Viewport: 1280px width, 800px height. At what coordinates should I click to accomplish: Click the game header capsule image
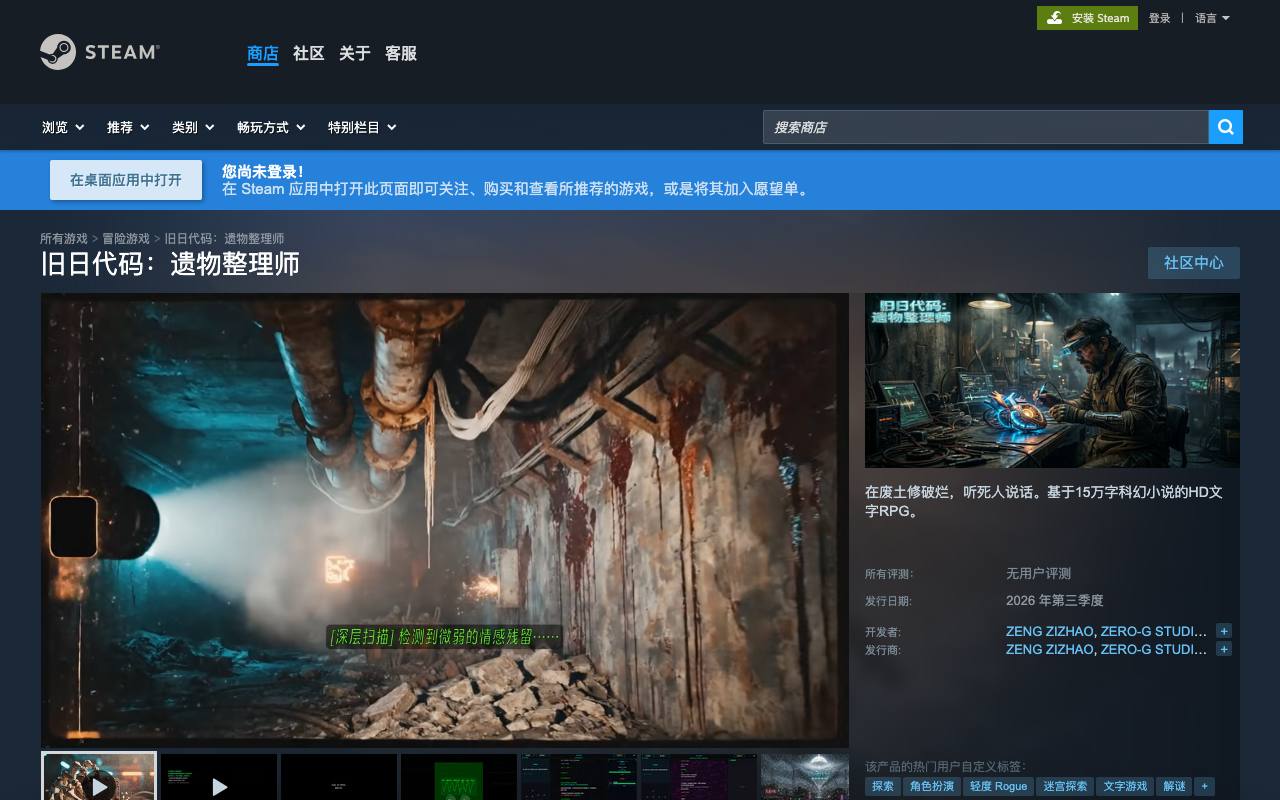(1052, 380)
